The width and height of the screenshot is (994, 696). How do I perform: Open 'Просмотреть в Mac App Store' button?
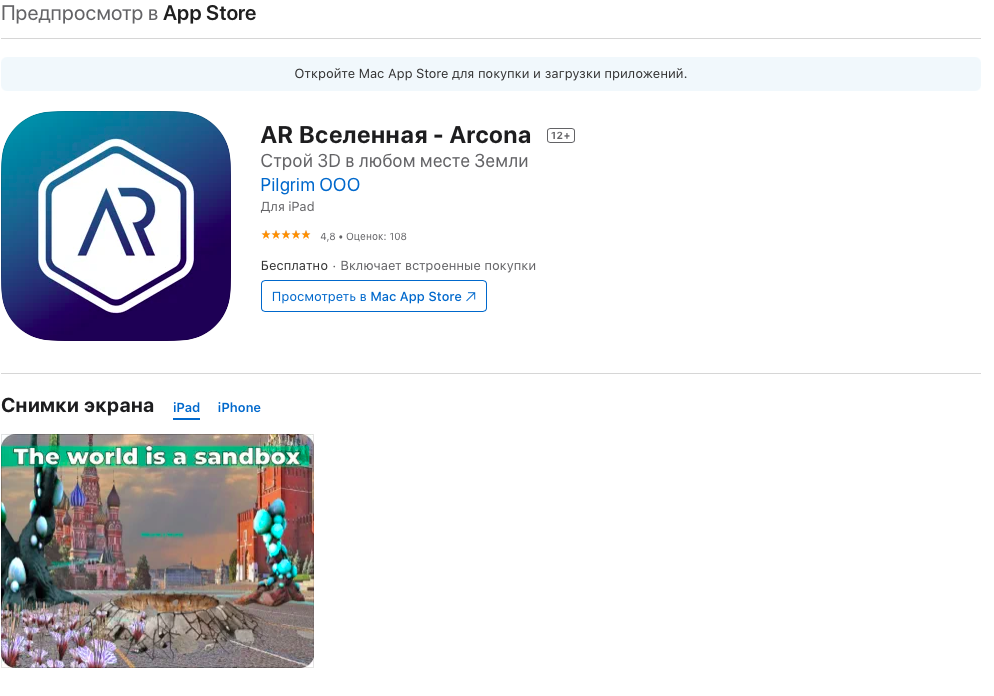pyautogui.click(x=373, y=296)
